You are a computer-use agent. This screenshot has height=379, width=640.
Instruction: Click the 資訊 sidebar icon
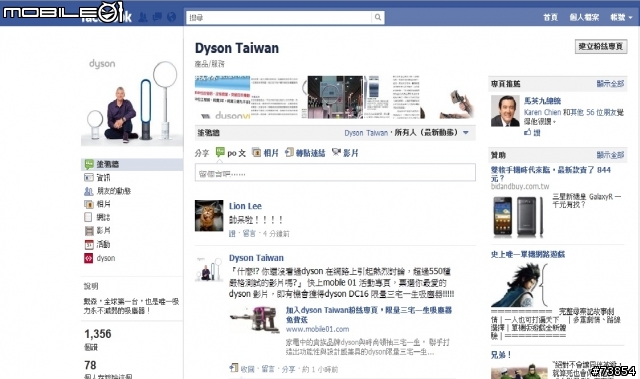(x=89, y=177)
